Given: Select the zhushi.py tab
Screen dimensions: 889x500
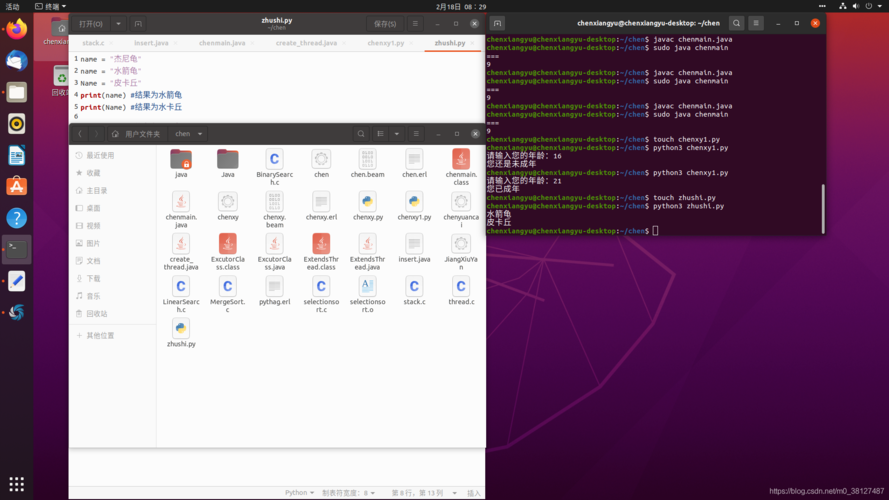Looking at the screenshot, I should click(x=450, y=43).
